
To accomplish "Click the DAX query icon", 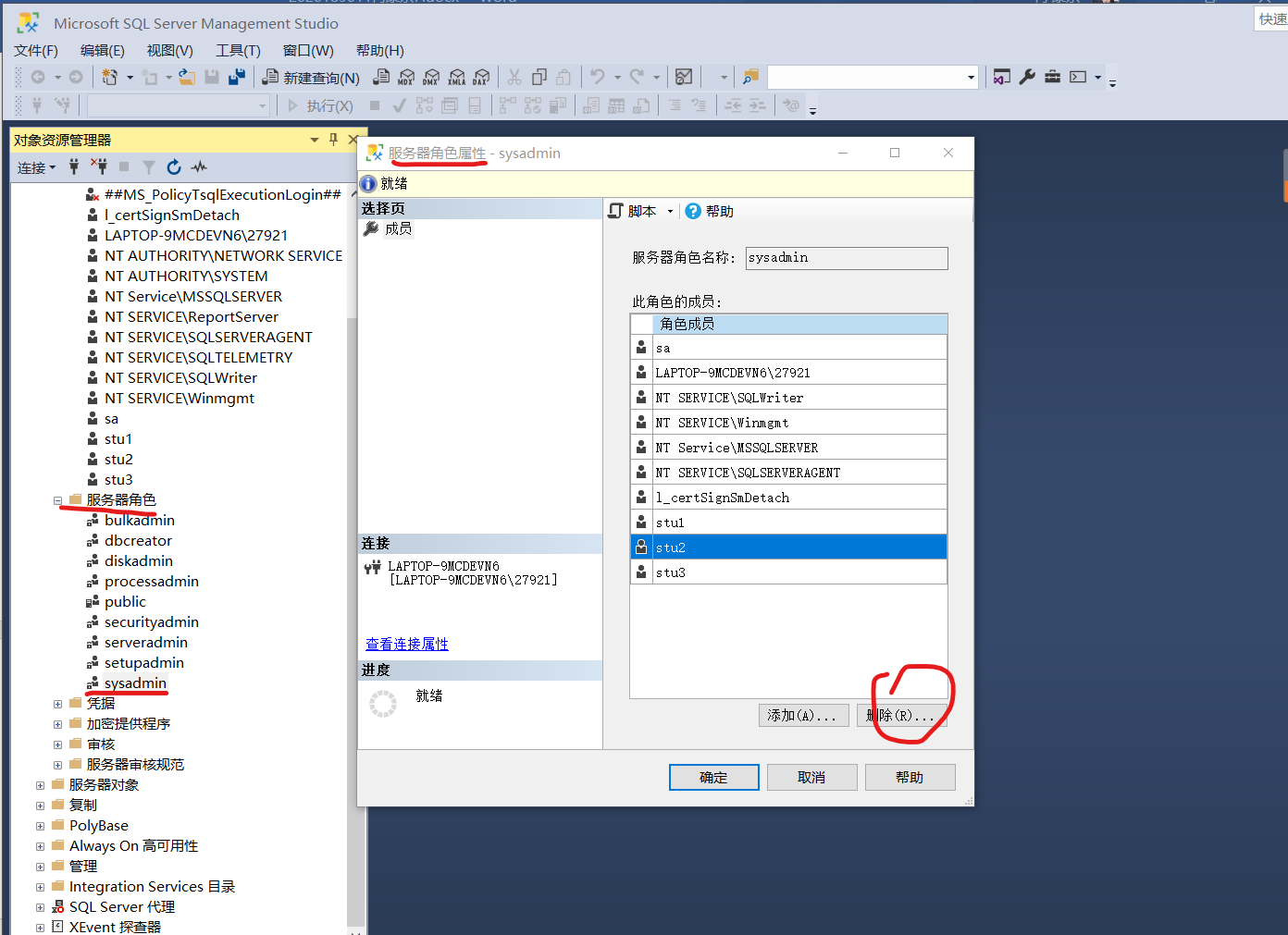I will point(481,78).
